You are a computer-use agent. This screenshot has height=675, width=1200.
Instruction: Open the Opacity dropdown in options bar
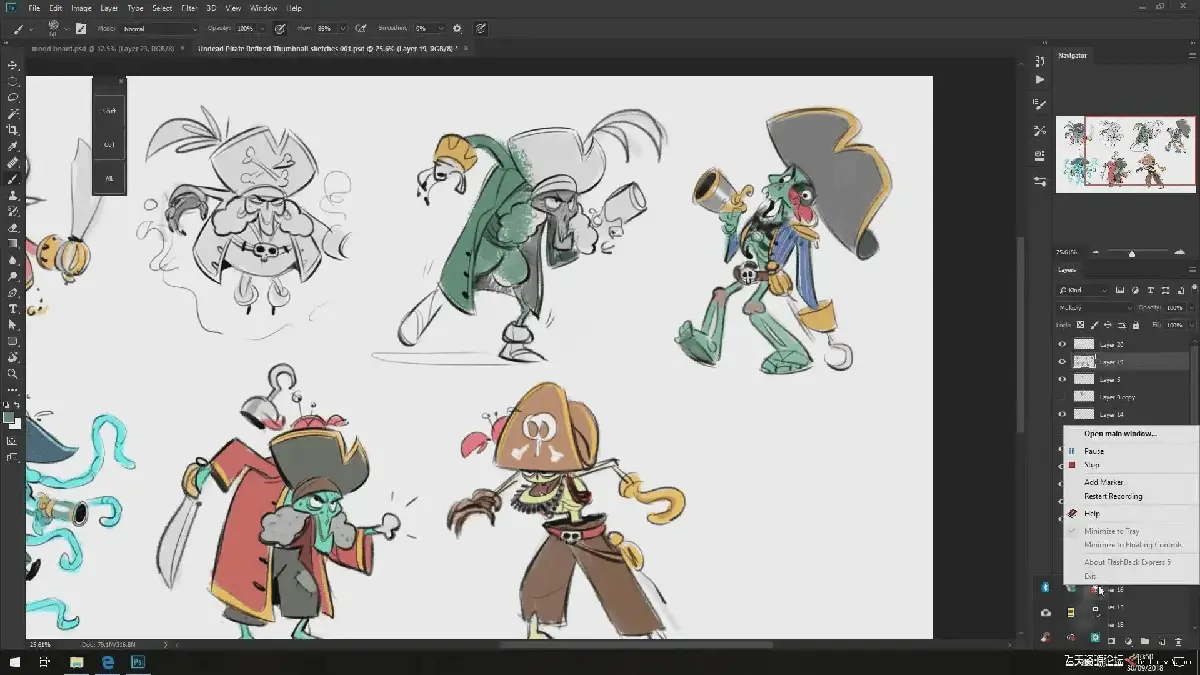[x=264, y=29]
